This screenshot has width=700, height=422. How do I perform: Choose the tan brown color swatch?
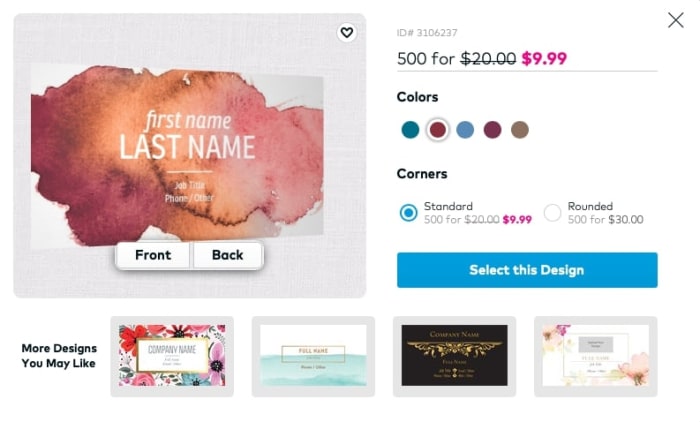[520, 129]
